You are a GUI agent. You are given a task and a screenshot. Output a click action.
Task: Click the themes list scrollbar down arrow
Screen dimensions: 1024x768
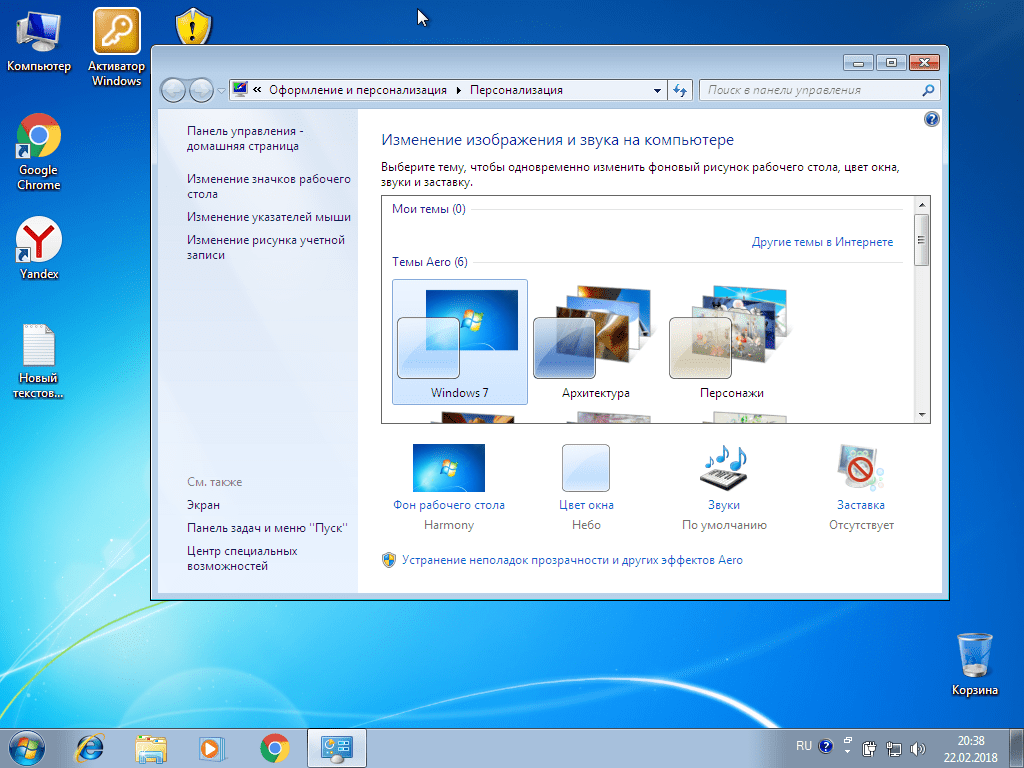coord(920,414)
